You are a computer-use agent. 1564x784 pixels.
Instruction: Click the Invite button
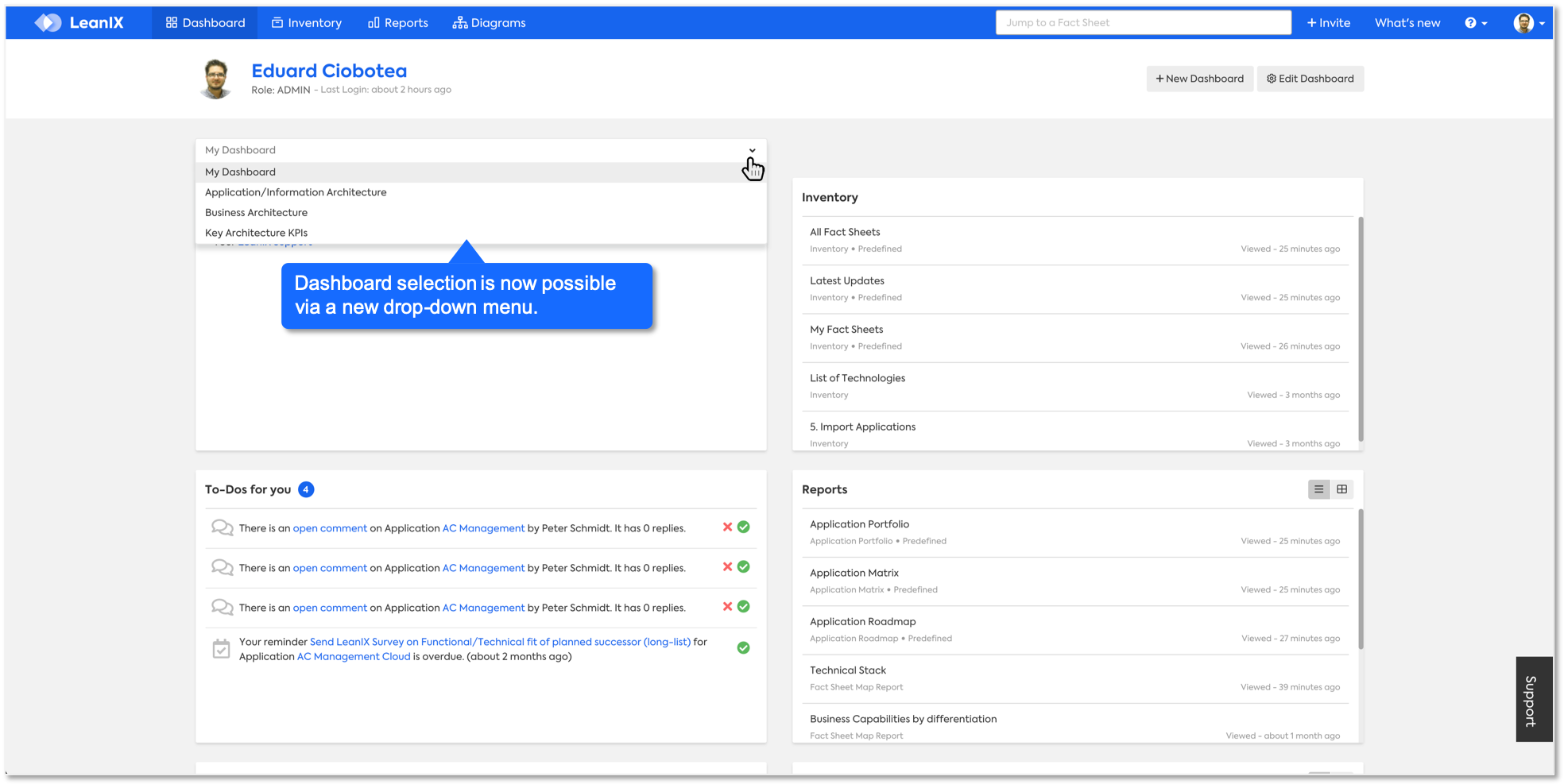[1329, 22]
